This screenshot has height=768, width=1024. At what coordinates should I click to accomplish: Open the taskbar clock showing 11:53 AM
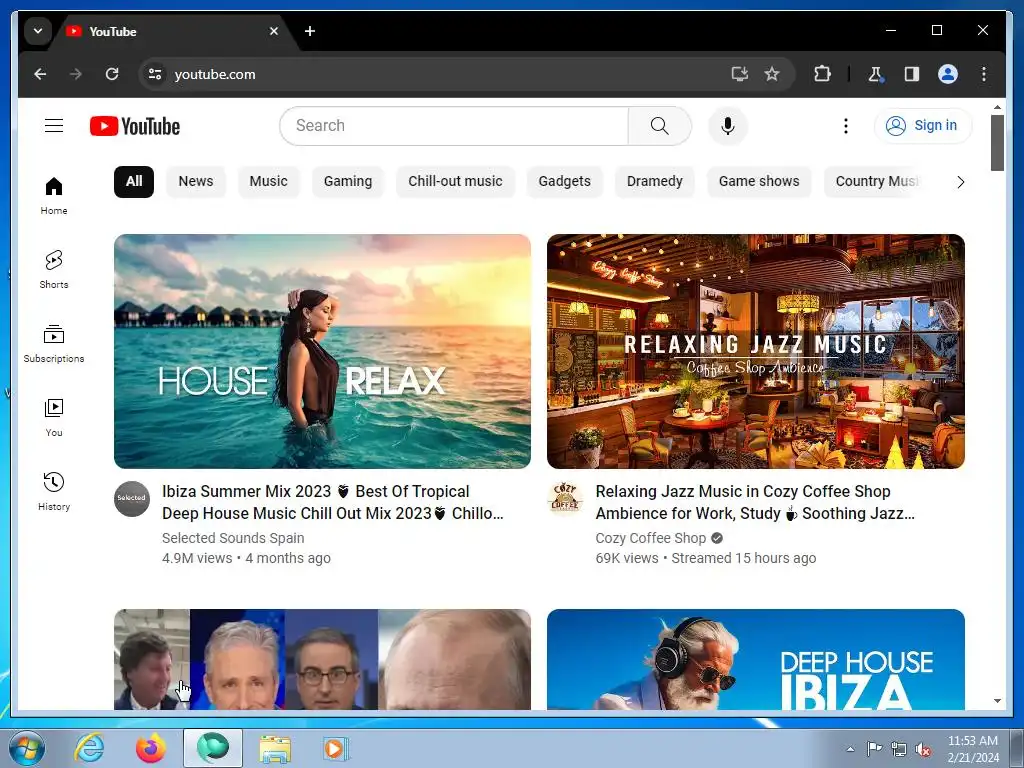(972, 749)
